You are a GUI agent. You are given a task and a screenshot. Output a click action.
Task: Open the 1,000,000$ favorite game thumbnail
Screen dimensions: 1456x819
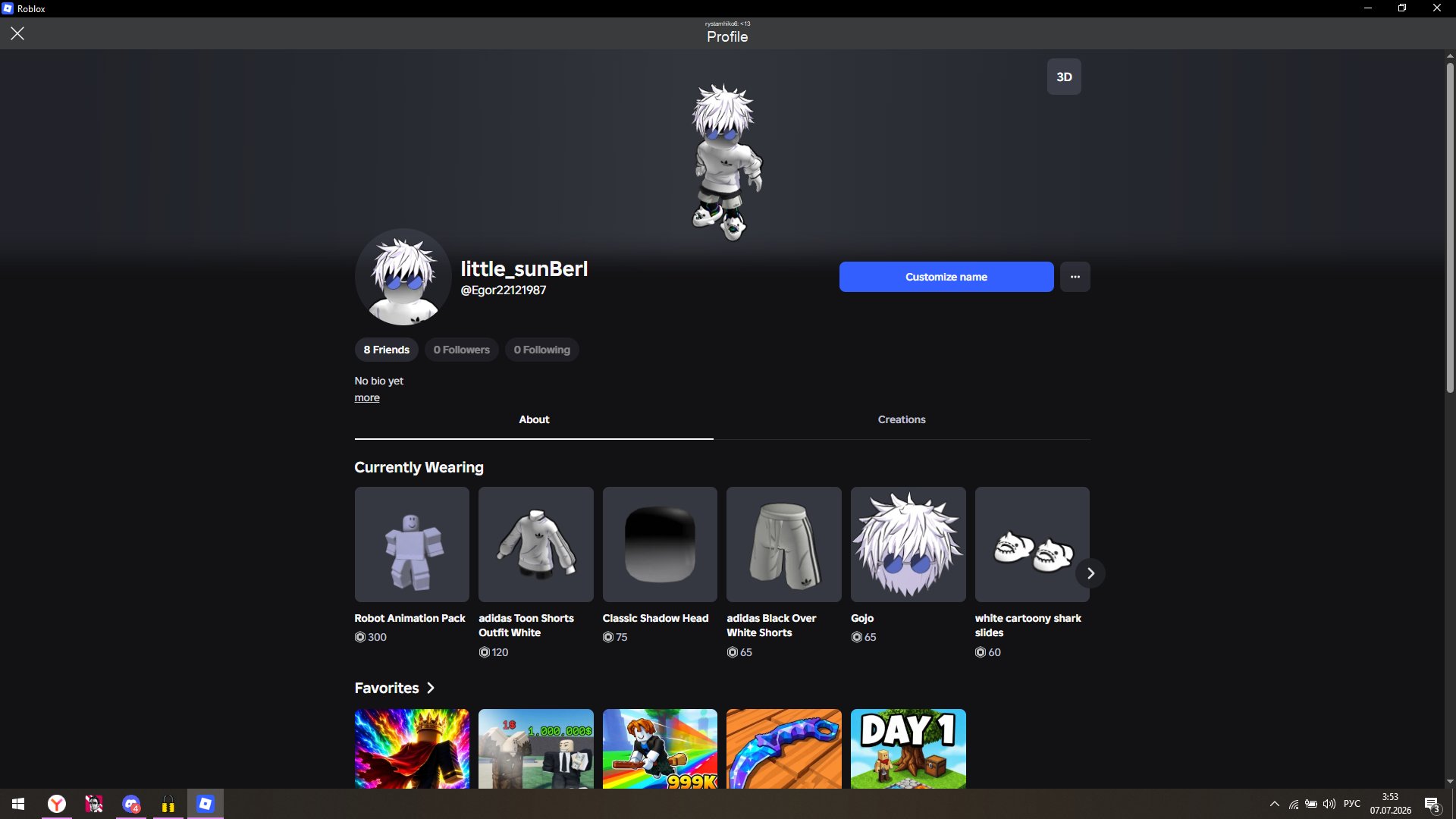(536, 748)
